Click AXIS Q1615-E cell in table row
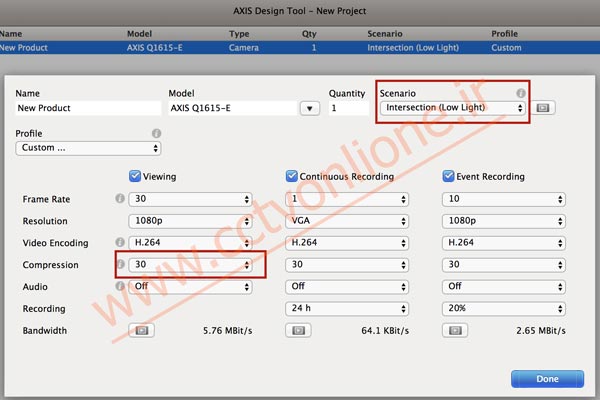 155,47
